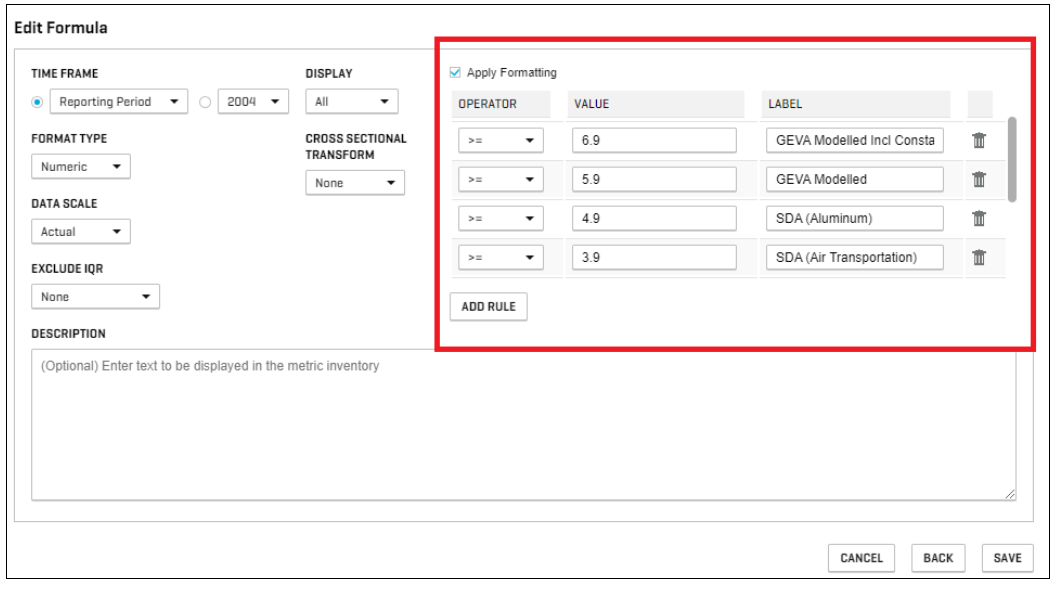Click the value field containing 3.9
The image size is (1060, 592).
click(654, 257)
